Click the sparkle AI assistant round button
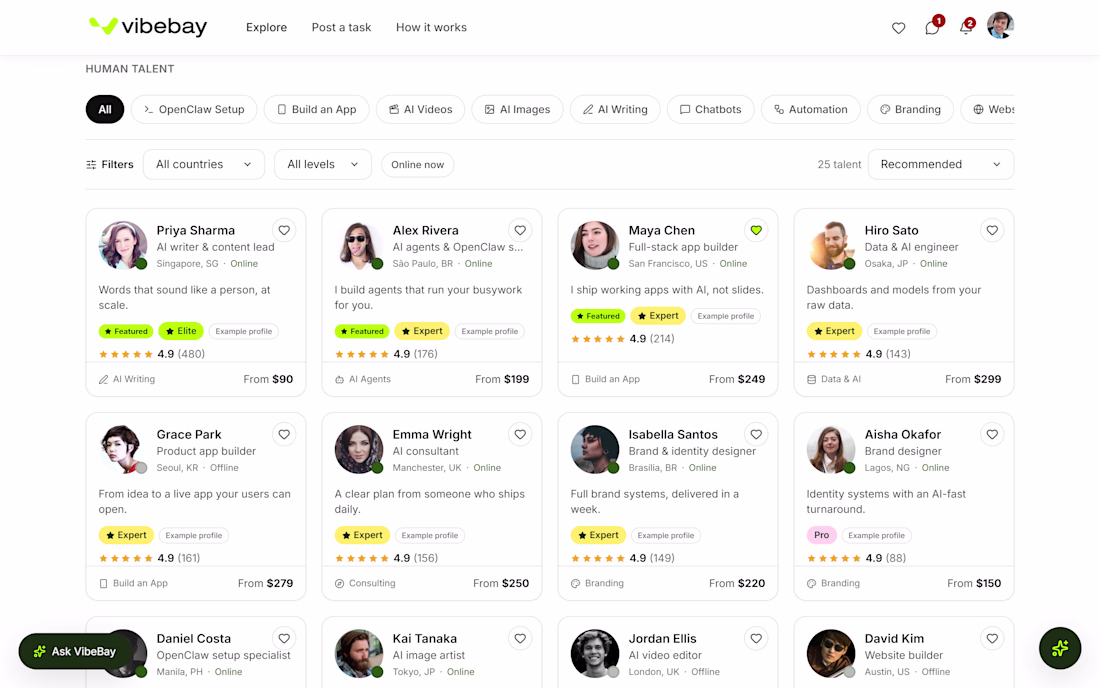This screenshot has width=1100, height=688. click(x=1059, y=648)
